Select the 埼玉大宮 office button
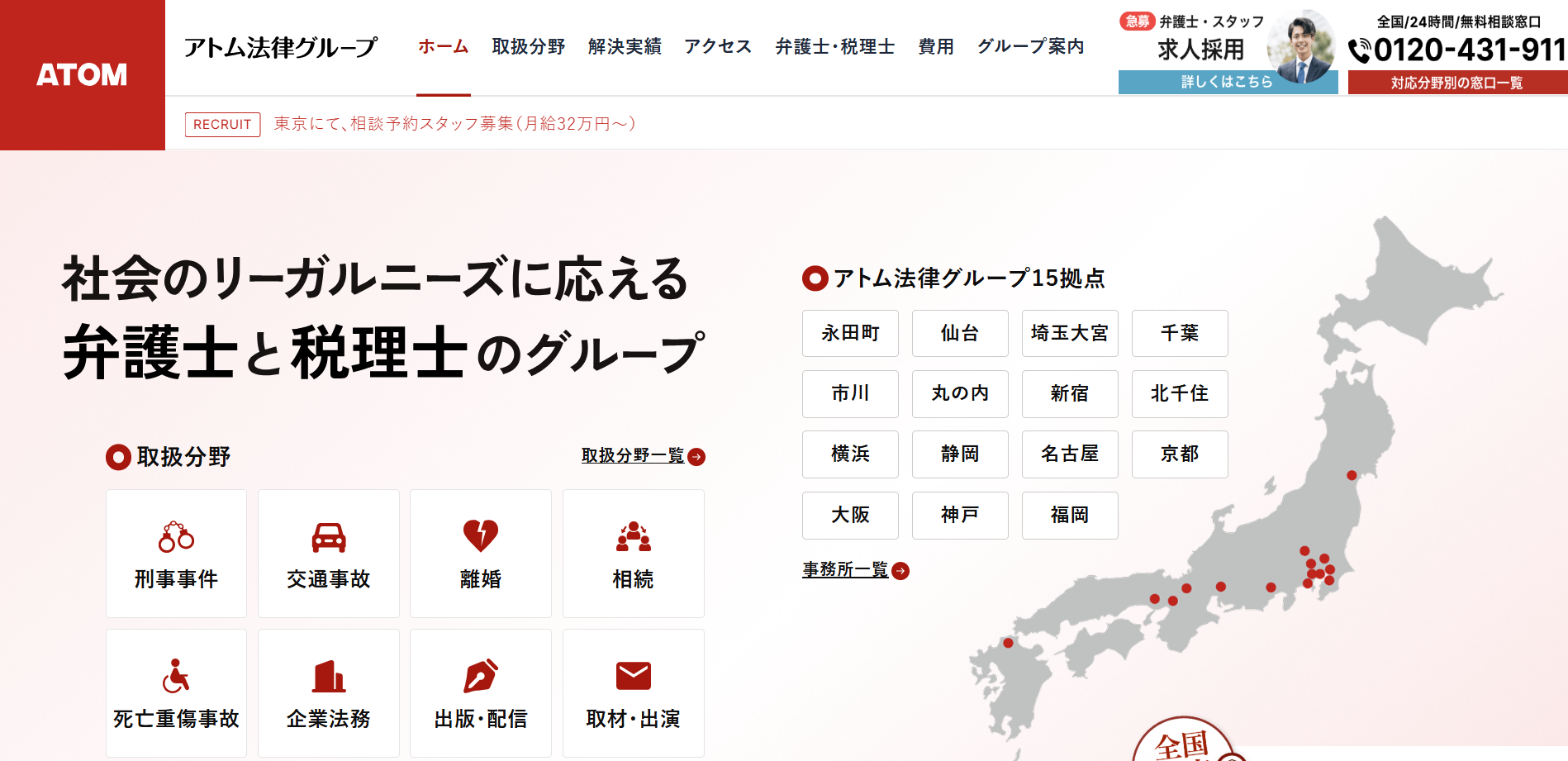1568x761 pixels. tap(1070, 333)
